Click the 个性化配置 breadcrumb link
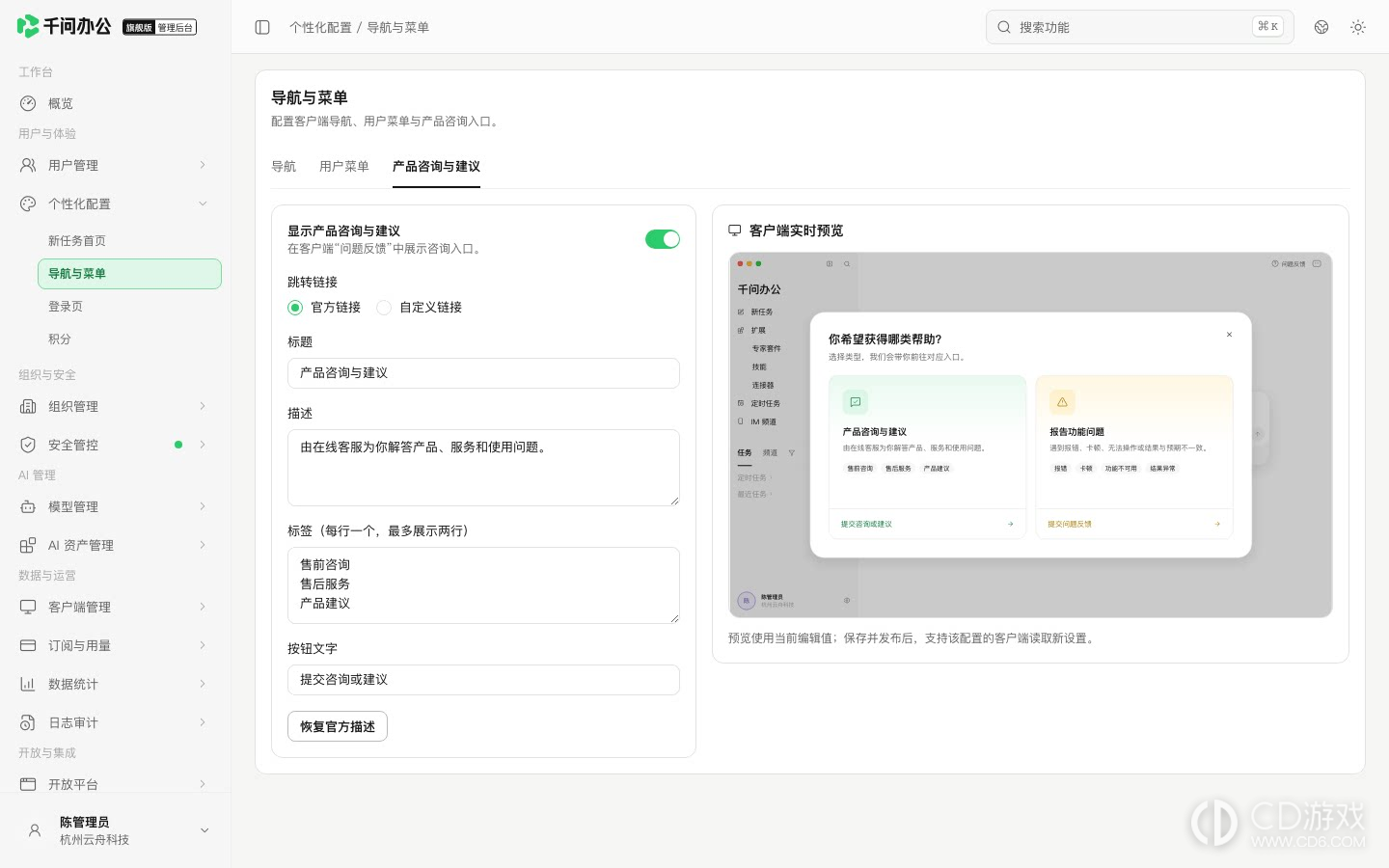The image size is (1389, 868). coord(320,27)
